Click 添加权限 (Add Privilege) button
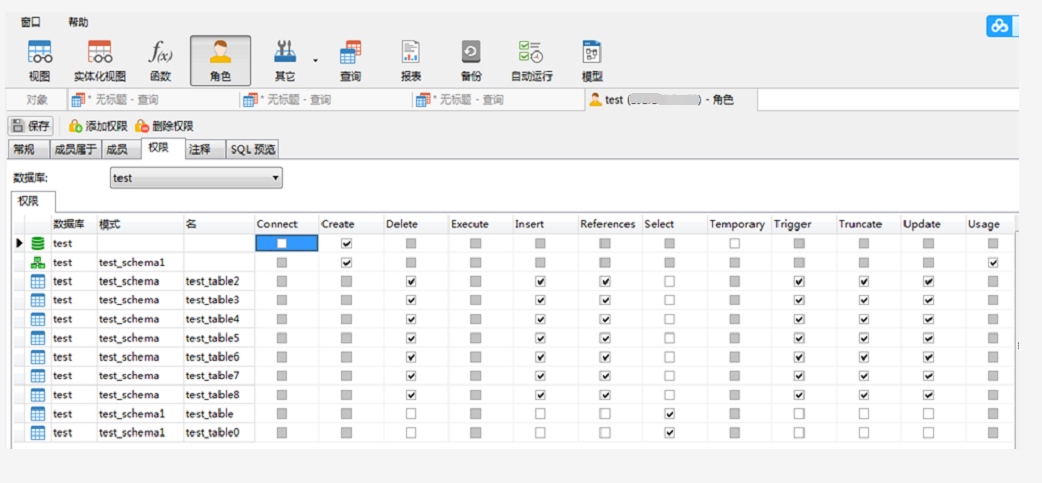 [x=98, y=126]
